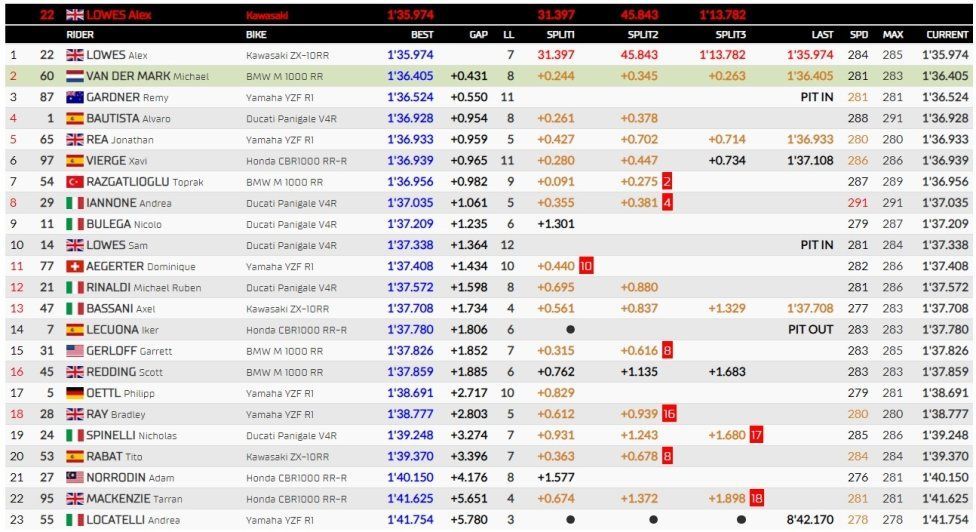Image resolution: width=976 pixels, height=532 pixels.
Task: Click the UK flag beside REA Jonathan
Action: tap(75, 140)
